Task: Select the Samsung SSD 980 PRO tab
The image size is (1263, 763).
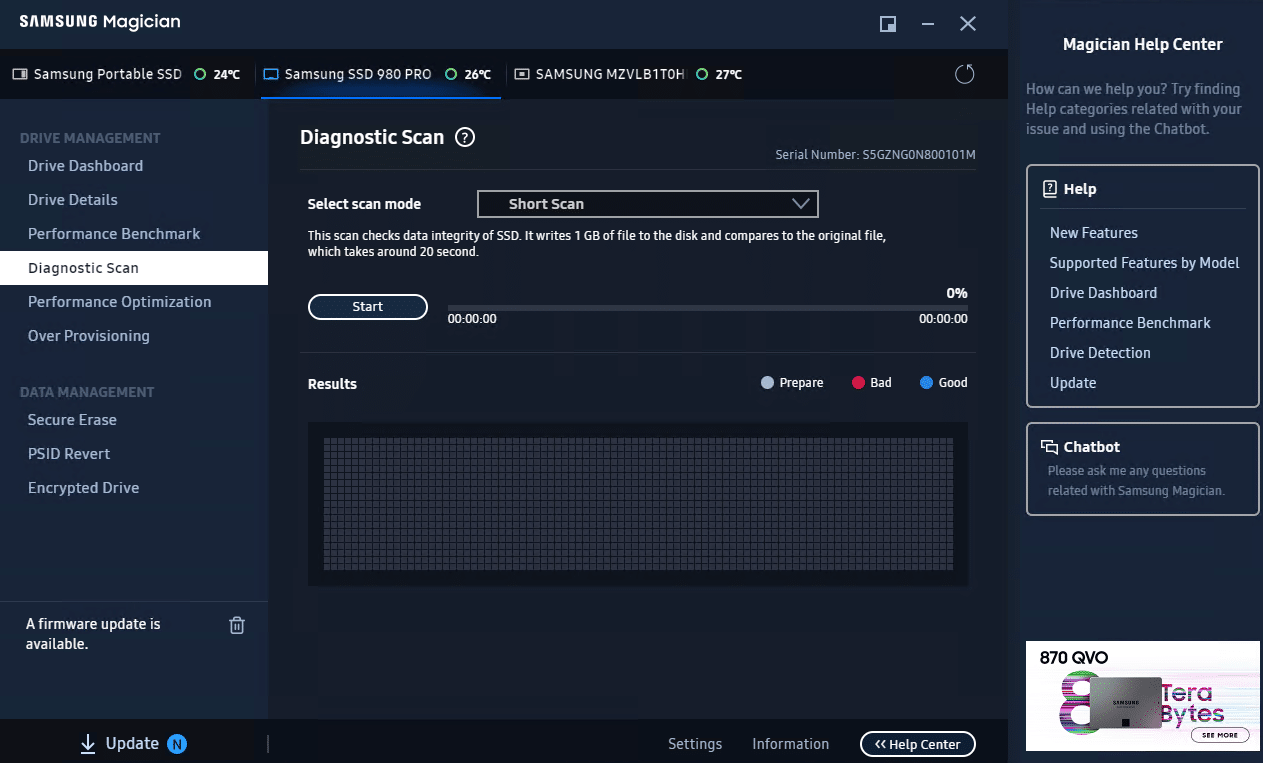Action: (380, 74)
